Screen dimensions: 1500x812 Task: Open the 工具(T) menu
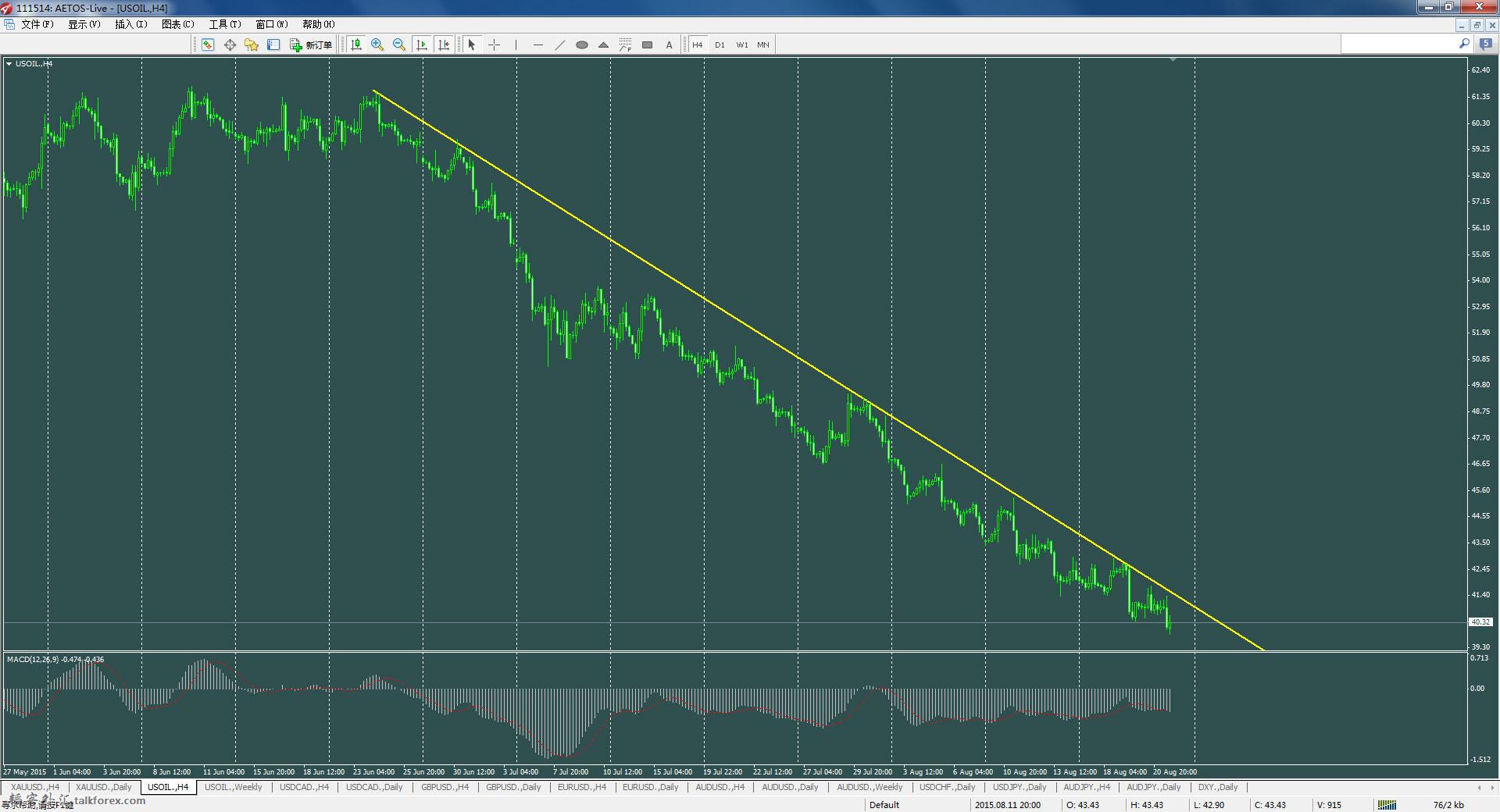224,24
